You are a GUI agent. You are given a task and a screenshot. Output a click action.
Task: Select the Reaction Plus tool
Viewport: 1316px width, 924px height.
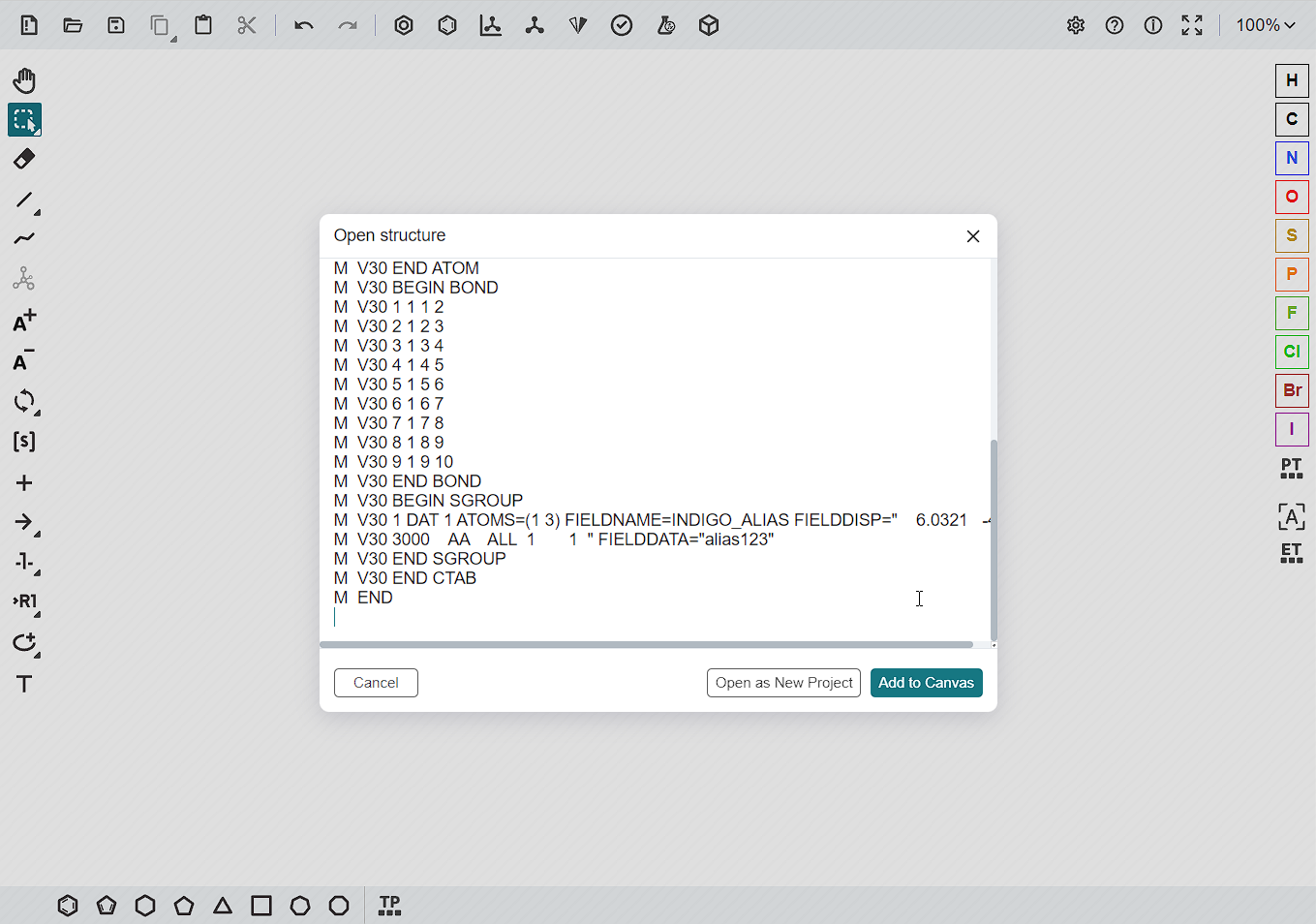click(x=24, y=482)
